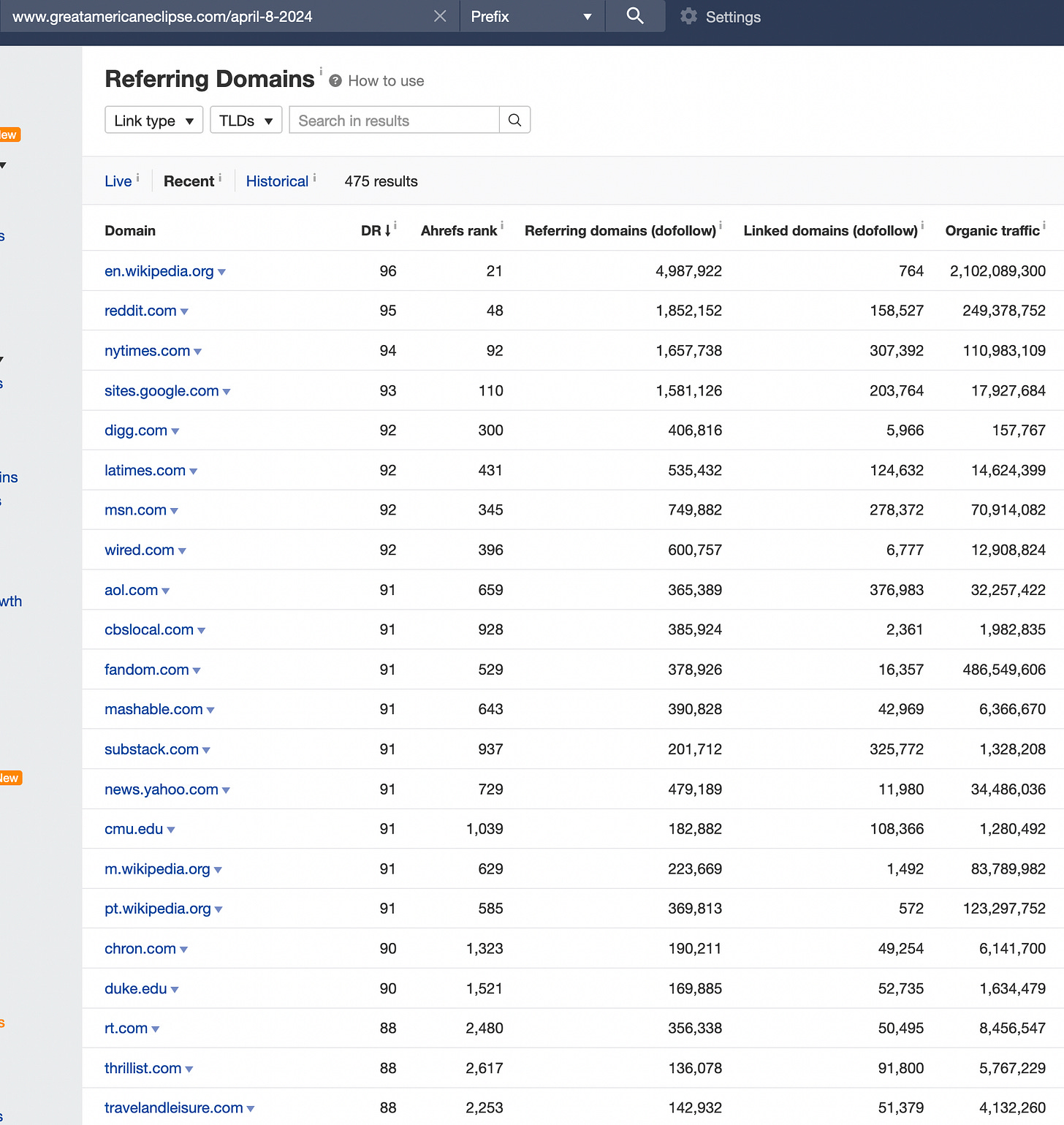Click digg.com referring domains 406,816
Screen dimensions: 1064x1125
694,431
